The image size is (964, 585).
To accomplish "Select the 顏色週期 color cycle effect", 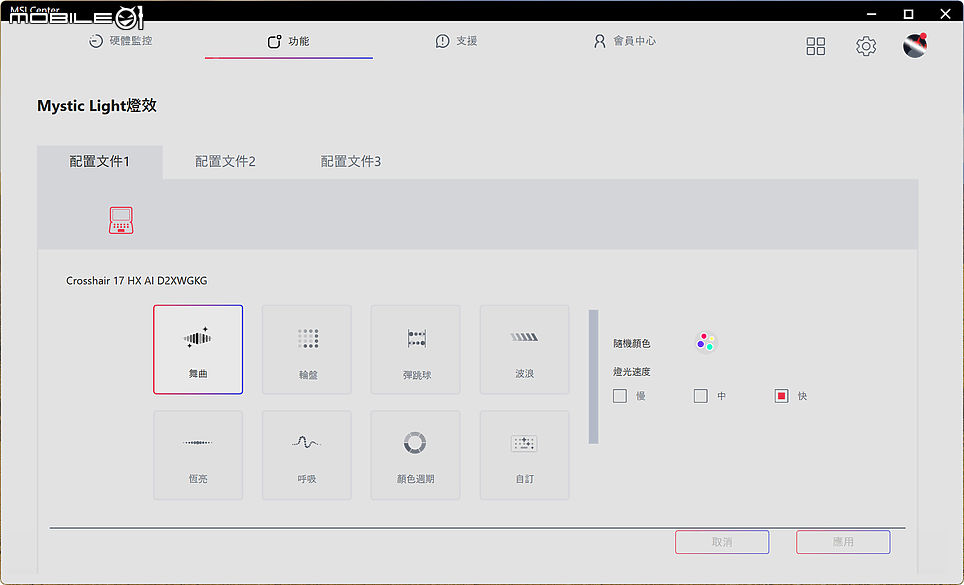I will point(416,455).
